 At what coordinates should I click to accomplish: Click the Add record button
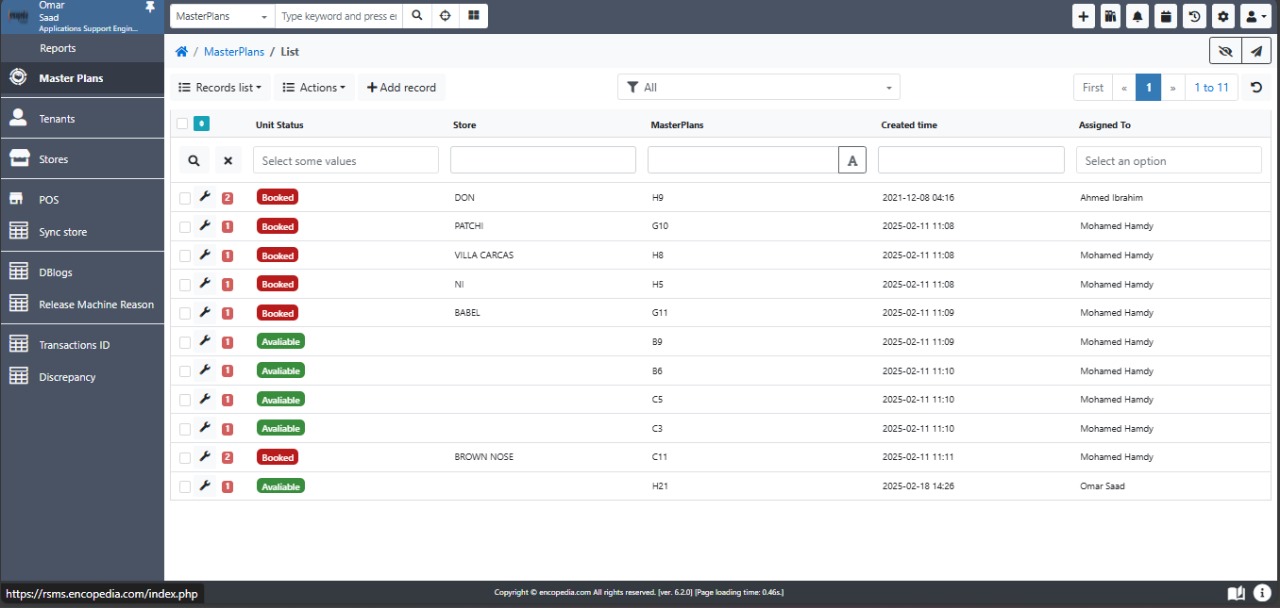pyautogui.click(x=401, y=88)
